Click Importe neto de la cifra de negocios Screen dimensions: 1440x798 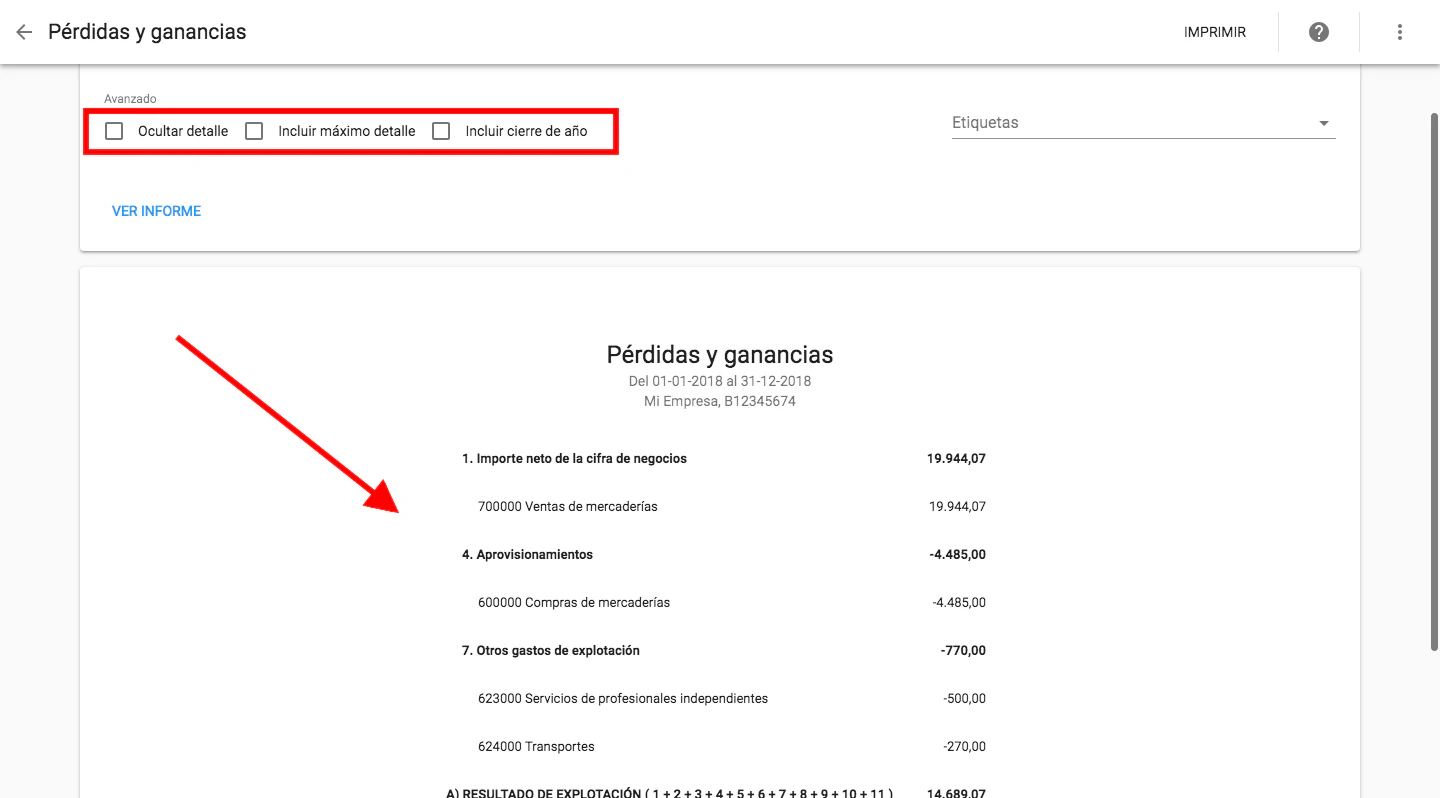(x=574, y=458)
